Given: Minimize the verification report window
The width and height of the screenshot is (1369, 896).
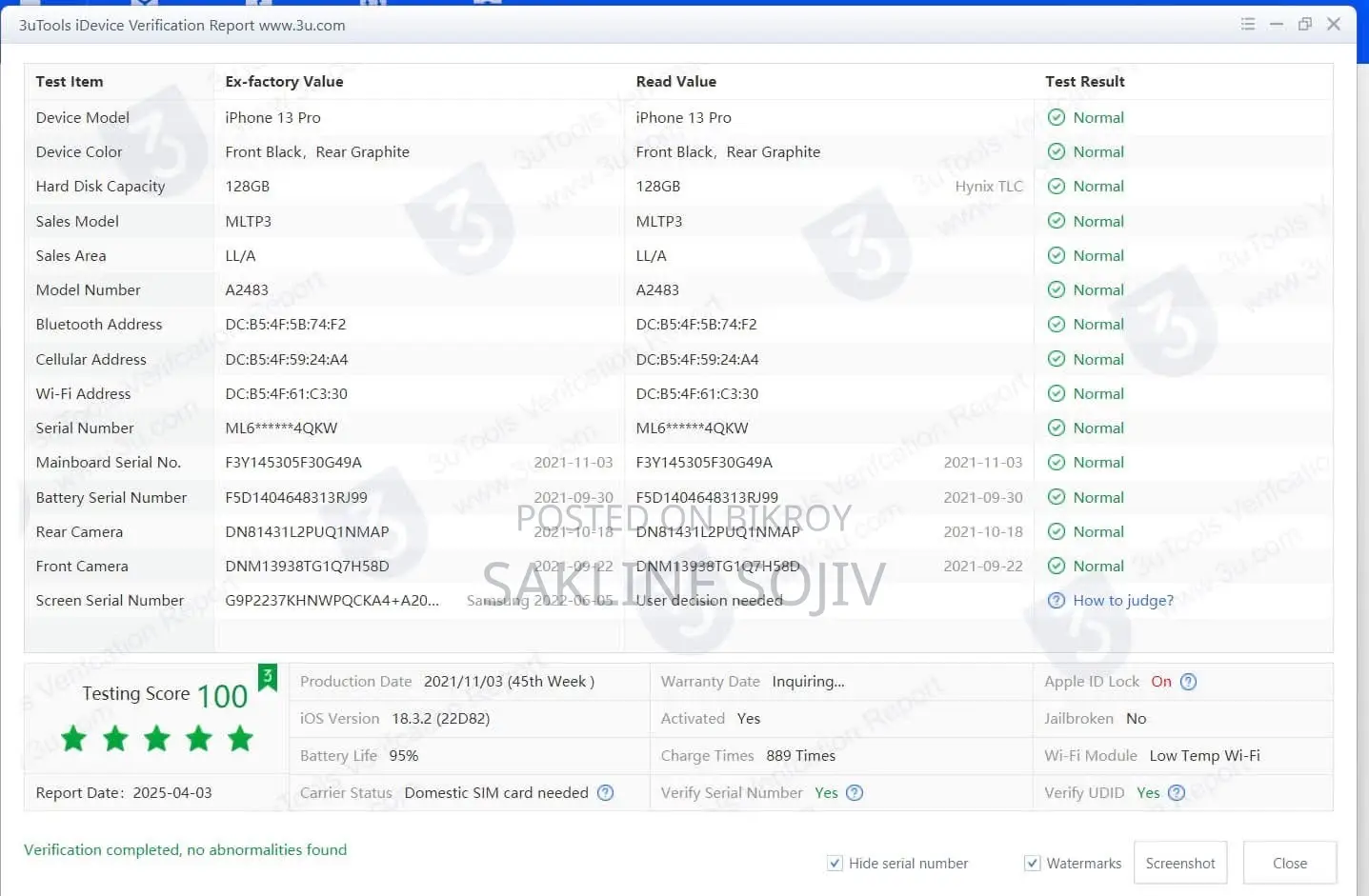Looking at the screenshot, I should point(1277,24).
